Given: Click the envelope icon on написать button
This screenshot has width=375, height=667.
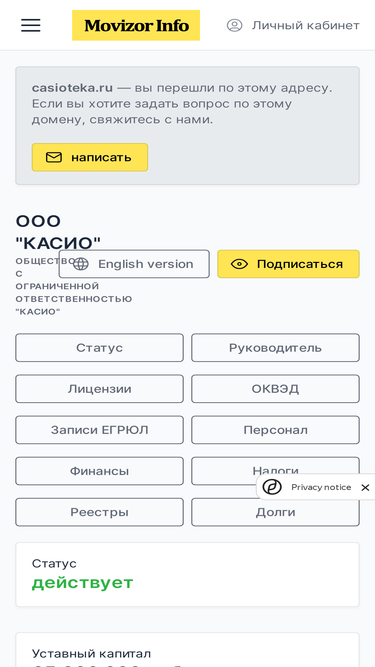Looking at the screenshot, I should [54, 157].
